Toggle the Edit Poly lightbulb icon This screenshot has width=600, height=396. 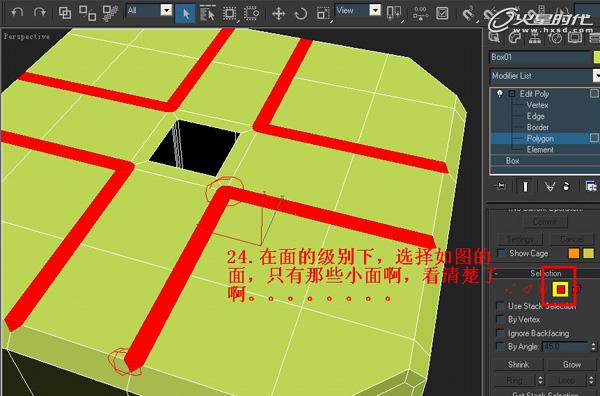(499, 93)
